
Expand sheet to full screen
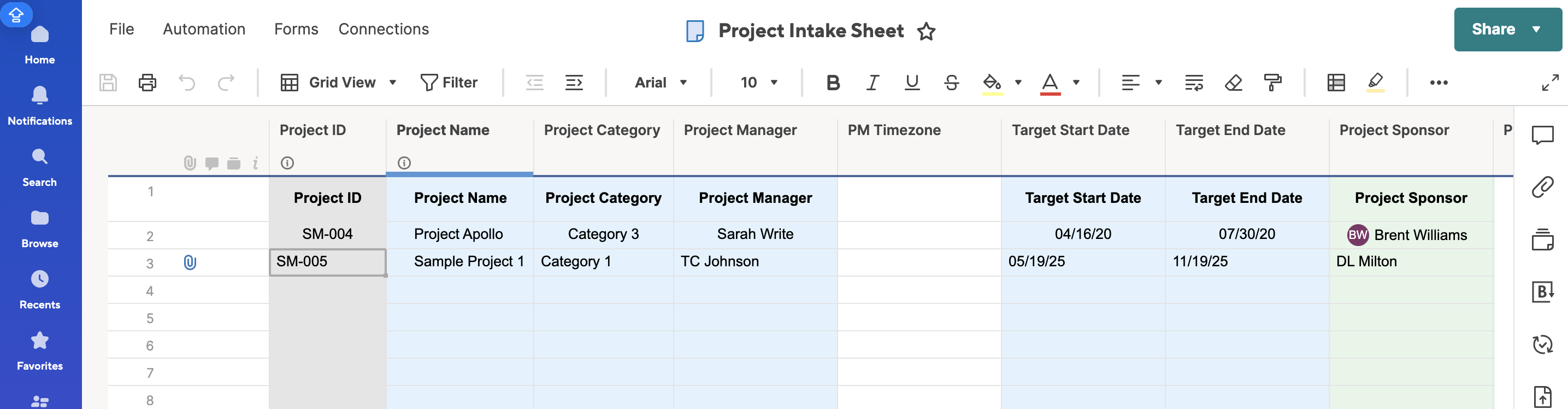pyautogui.click(x=1551, y=82)
